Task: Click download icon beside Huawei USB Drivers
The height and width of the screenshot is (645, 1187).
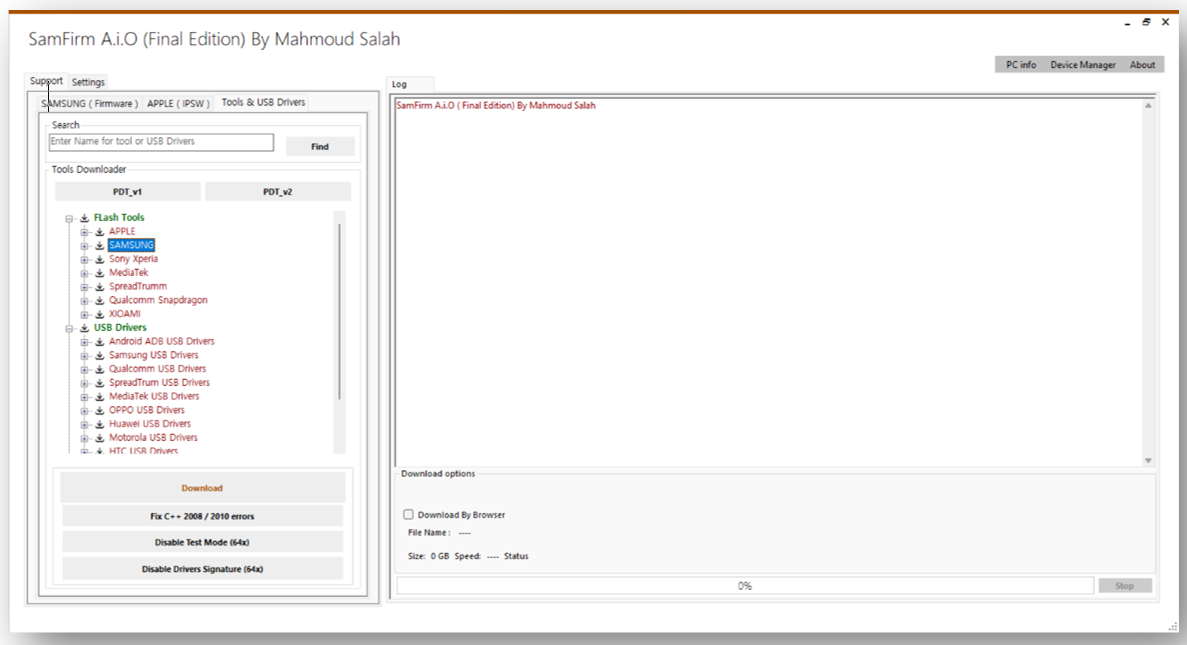Action: point(99,425)
